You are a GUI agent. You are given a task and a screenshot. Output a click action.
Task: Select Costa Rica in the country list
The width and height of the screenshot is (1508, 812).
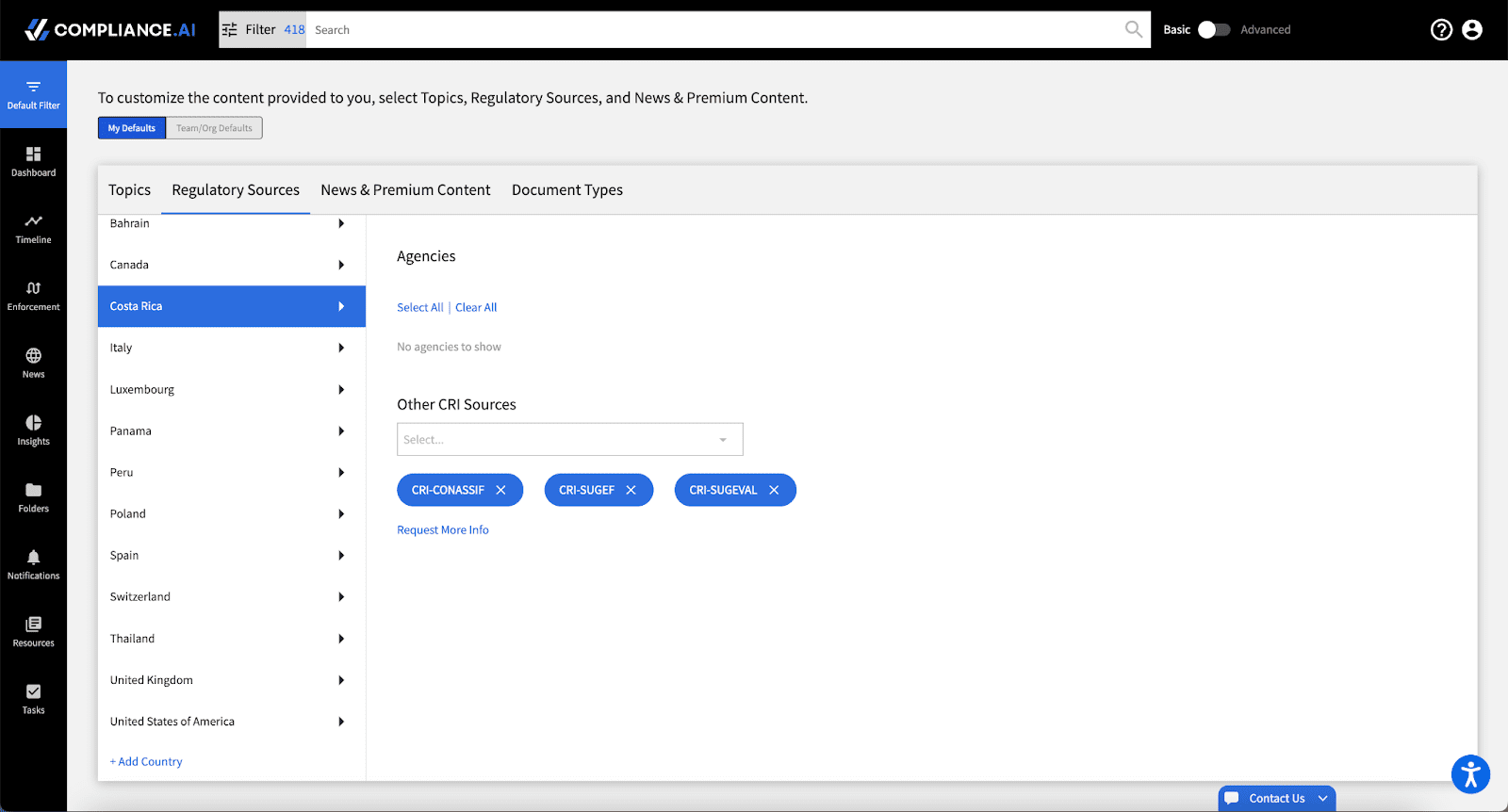pyautogui.click(x=232, y=306)
